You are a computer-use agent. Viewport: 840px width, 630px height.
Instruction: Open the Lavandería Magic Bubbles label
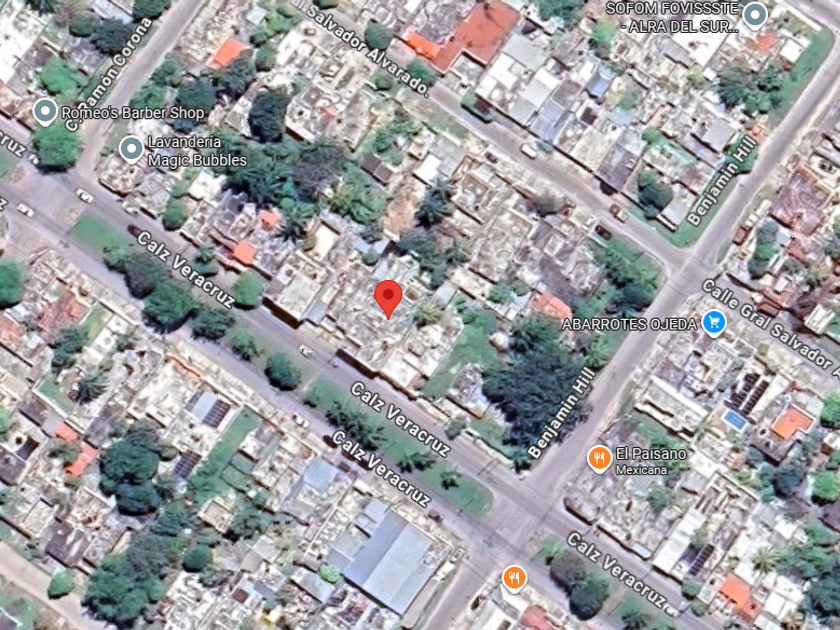(x=197, y=151)
